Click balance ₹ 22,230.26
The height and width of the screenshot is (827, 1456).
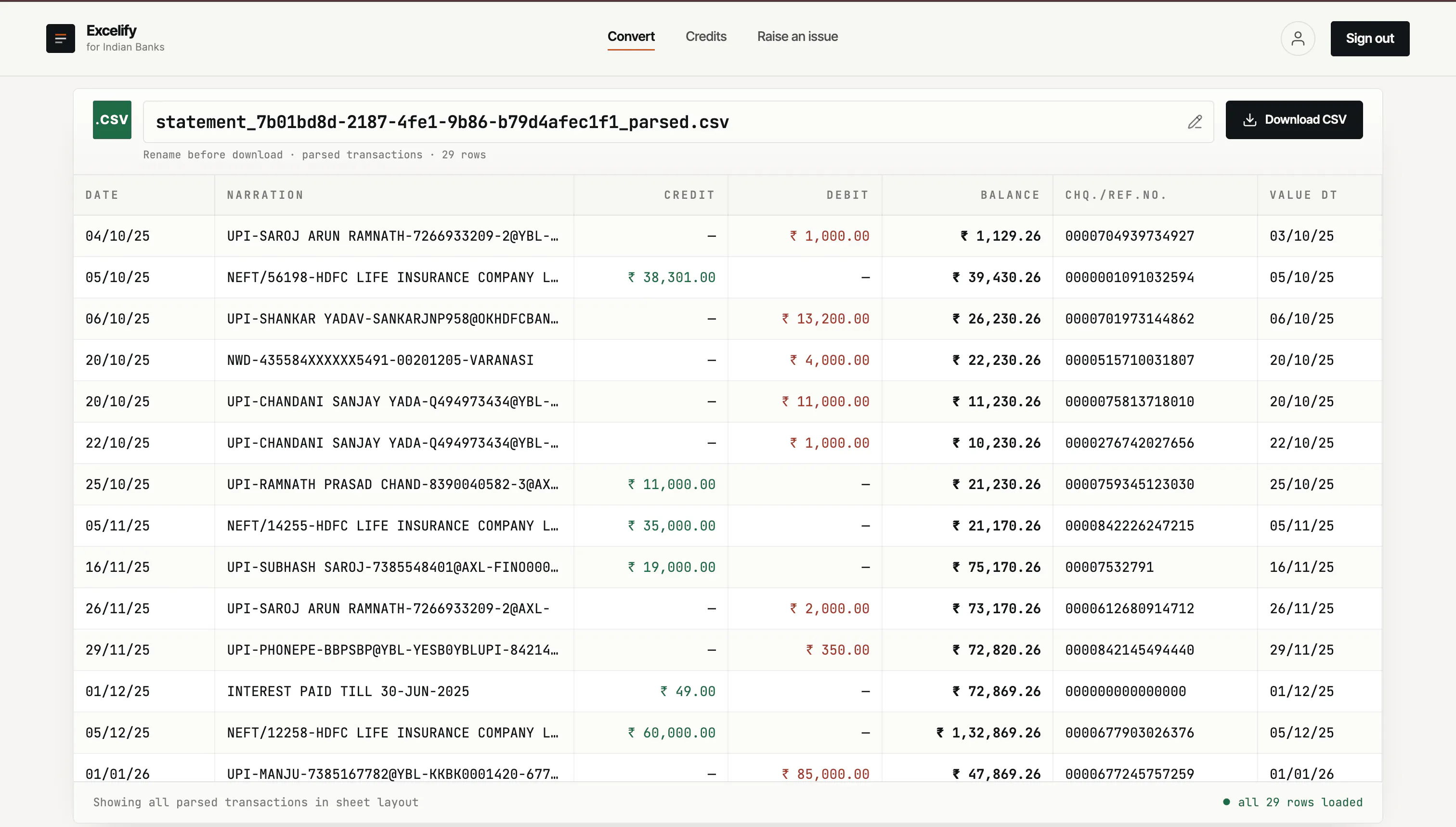[x=996, y=360]
